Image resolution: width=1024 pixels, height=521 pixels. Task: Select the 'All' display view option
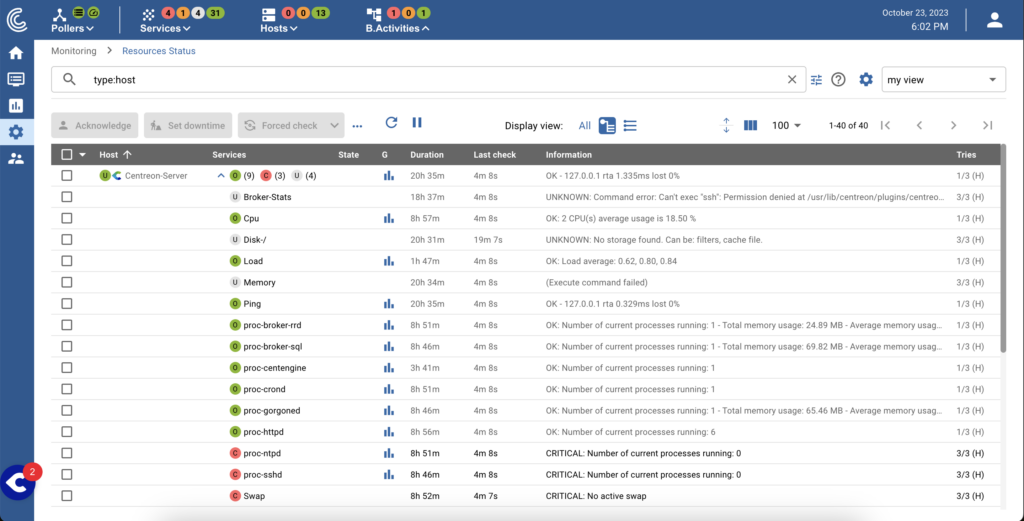tap(584, 126)
